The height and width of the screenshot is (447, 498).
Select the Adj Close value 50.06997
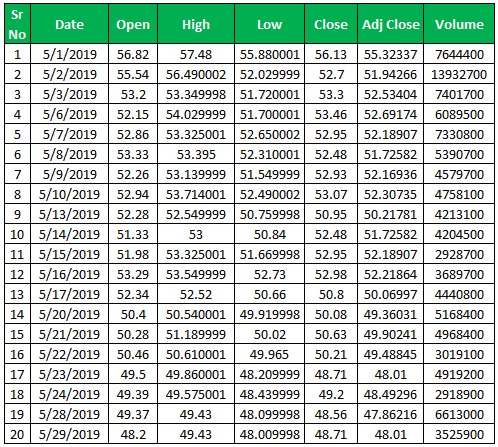390,294
